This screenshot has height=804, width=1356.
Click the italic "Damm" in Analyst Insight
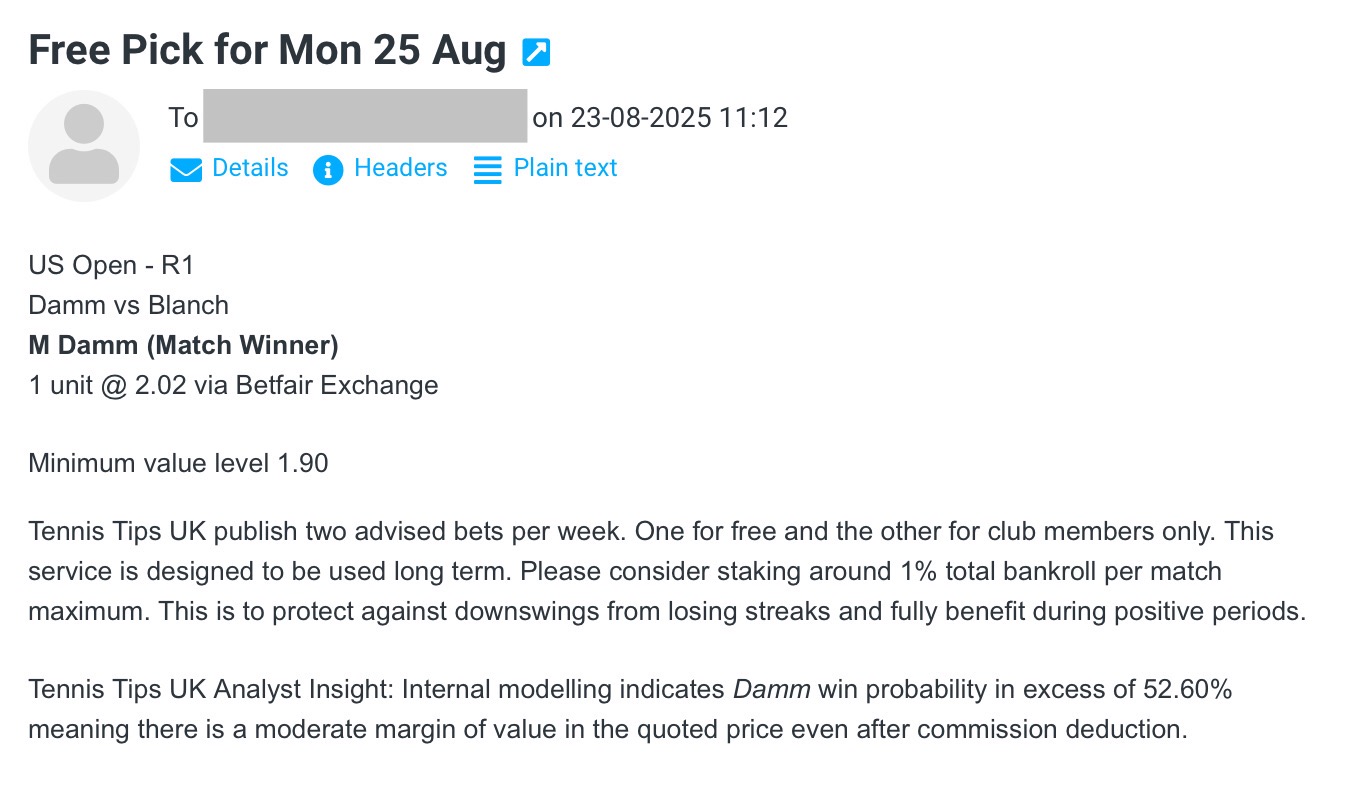pyautogui.click(x=771, y=689)
